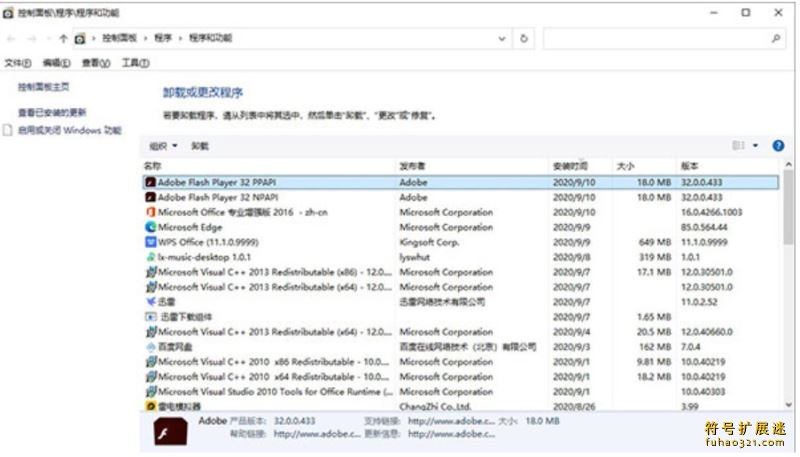Go up one folder level arrow
The height and width of the screenshot is (457, 800).
click(x=63, y=38)
